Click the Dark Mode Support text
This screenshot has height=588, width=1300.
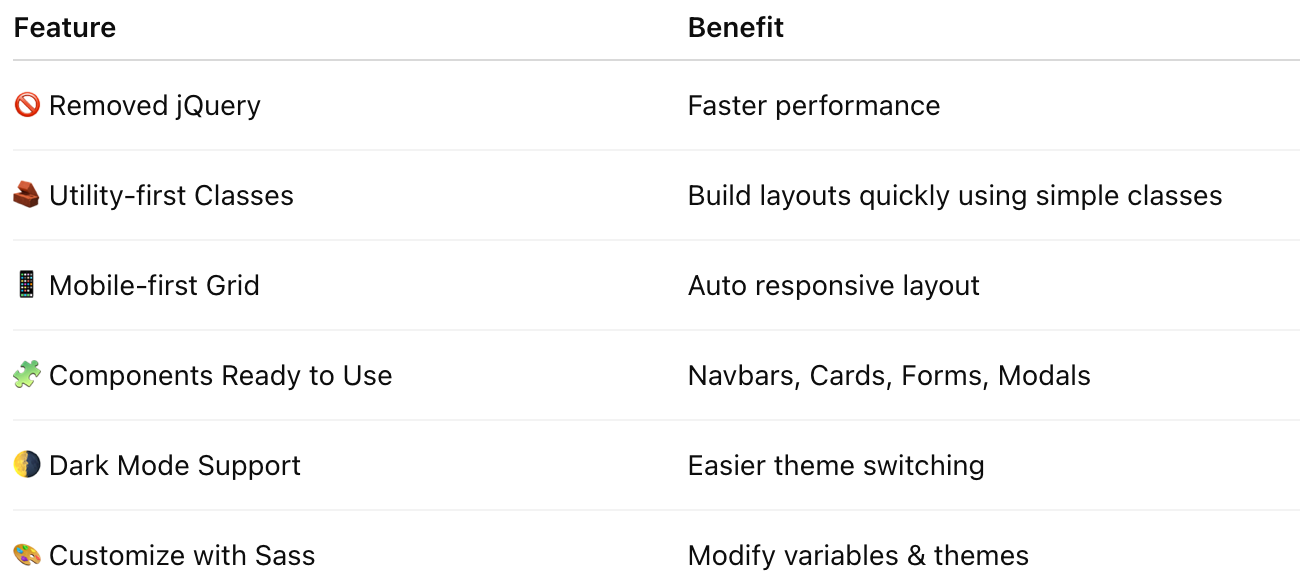(x=175, y=466)
